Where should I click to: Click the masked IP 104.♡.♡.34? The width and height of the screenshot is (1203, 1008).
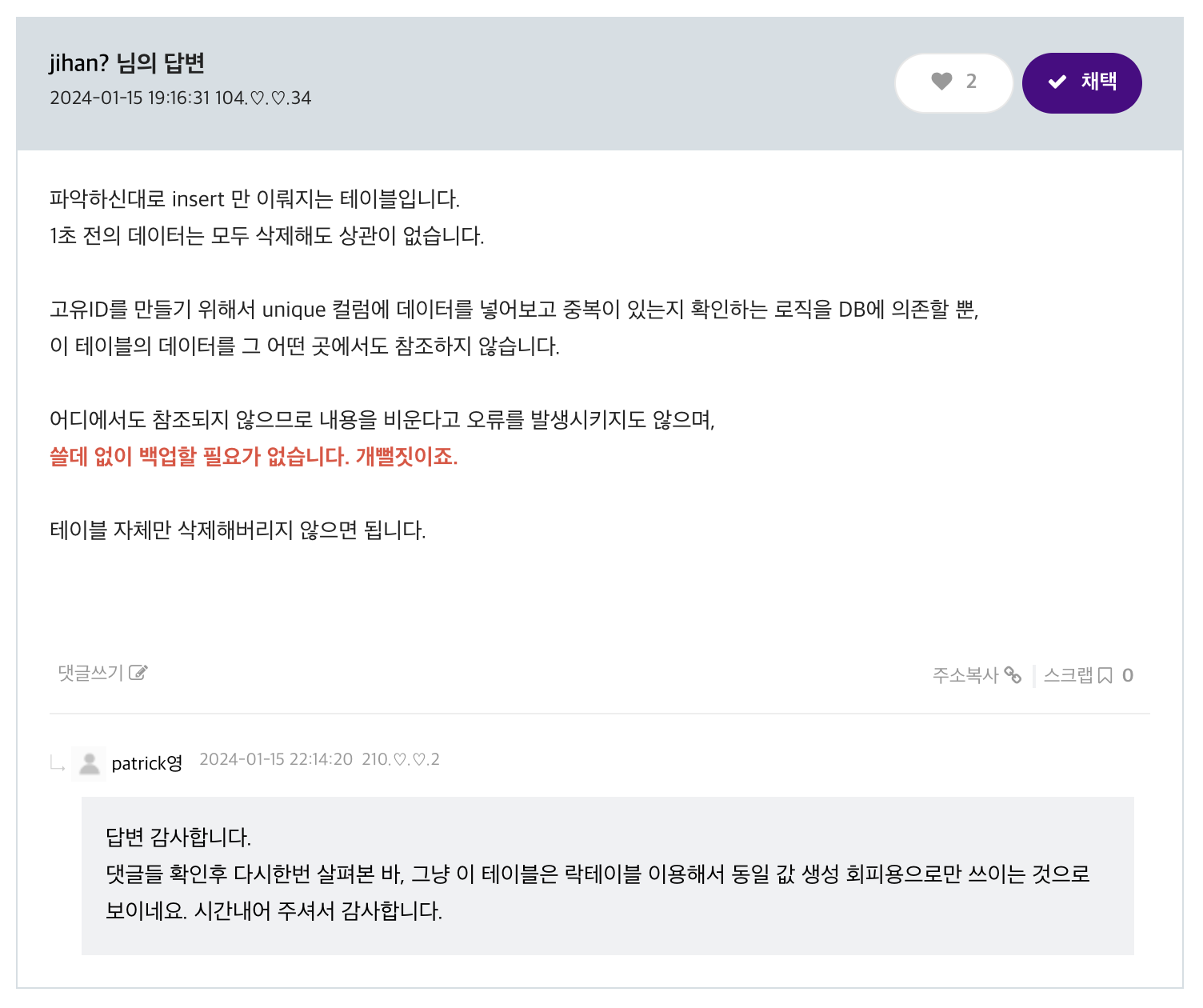coord(263,98)
